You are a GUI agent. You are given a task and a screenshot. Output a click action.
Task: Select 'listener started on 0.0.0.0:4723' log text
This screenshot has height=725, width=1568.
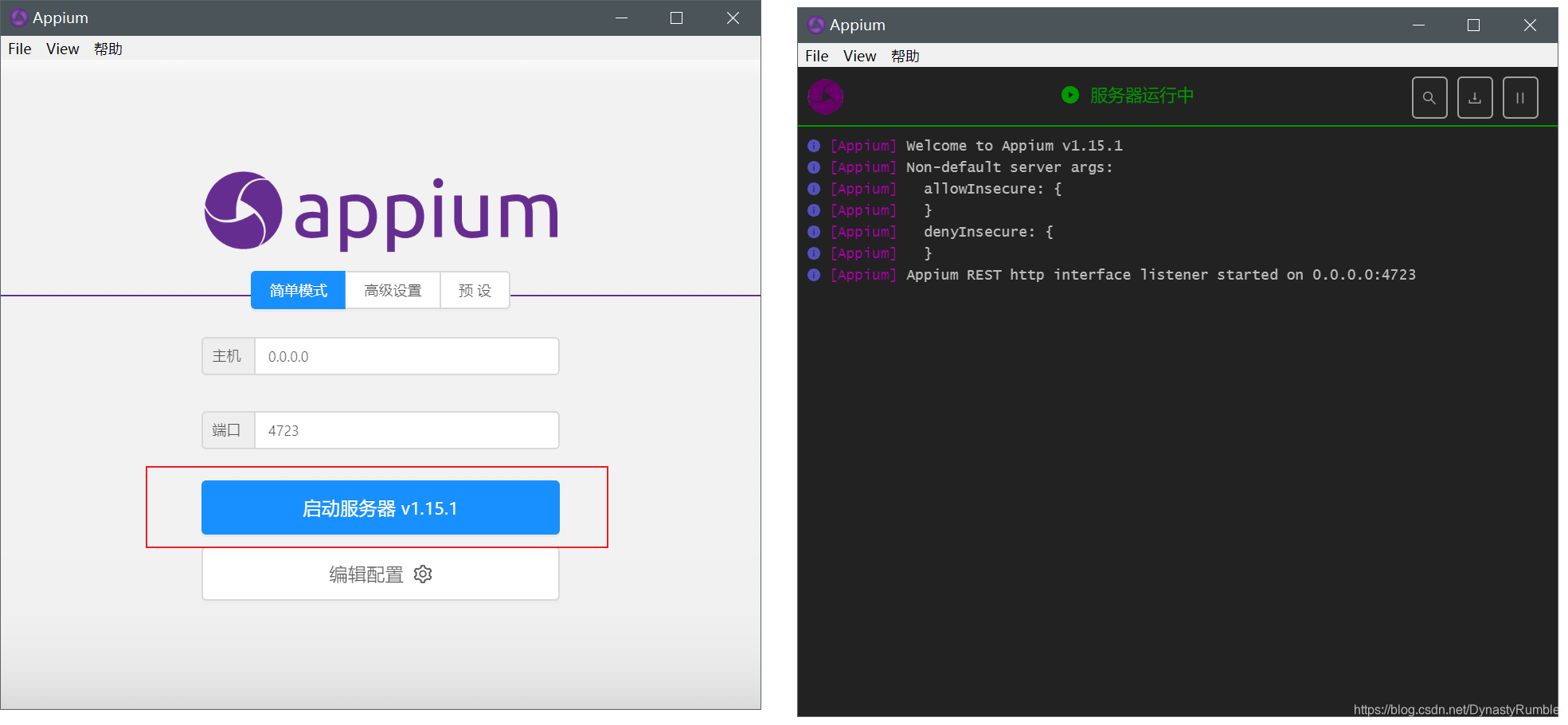1278,275
